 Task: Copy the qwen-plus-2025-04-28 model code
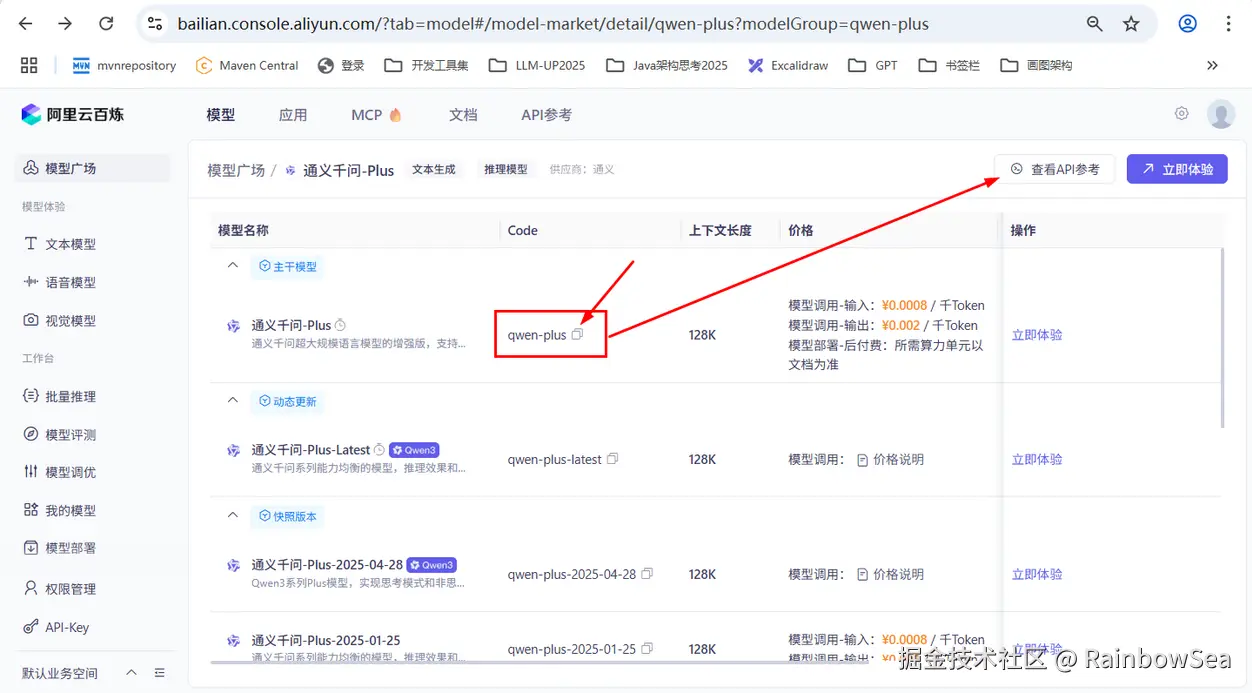(x=647, y=574)
